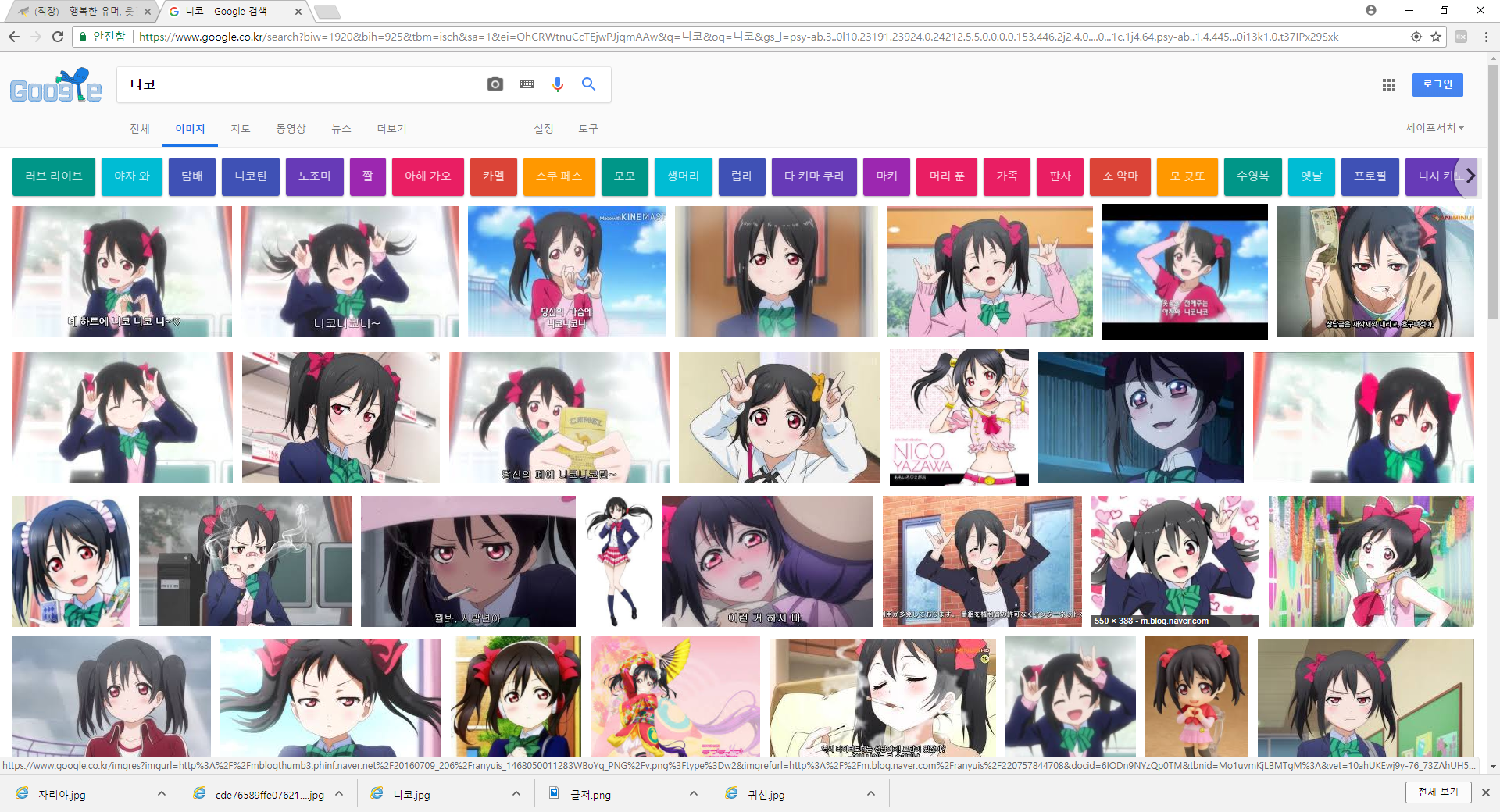Expand the SafeSearch (세이프서치) dropdown
1500x812 pixels.
click(1434, 128)
